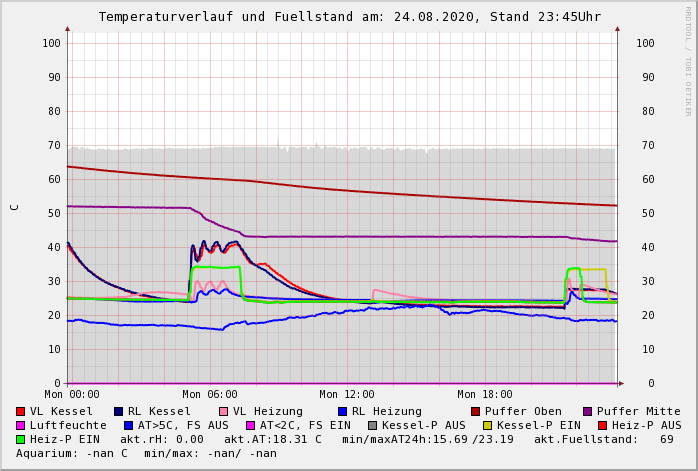Click the 'Mon 18:00' time axis label
698x471 pixels.
coord(485,395)
